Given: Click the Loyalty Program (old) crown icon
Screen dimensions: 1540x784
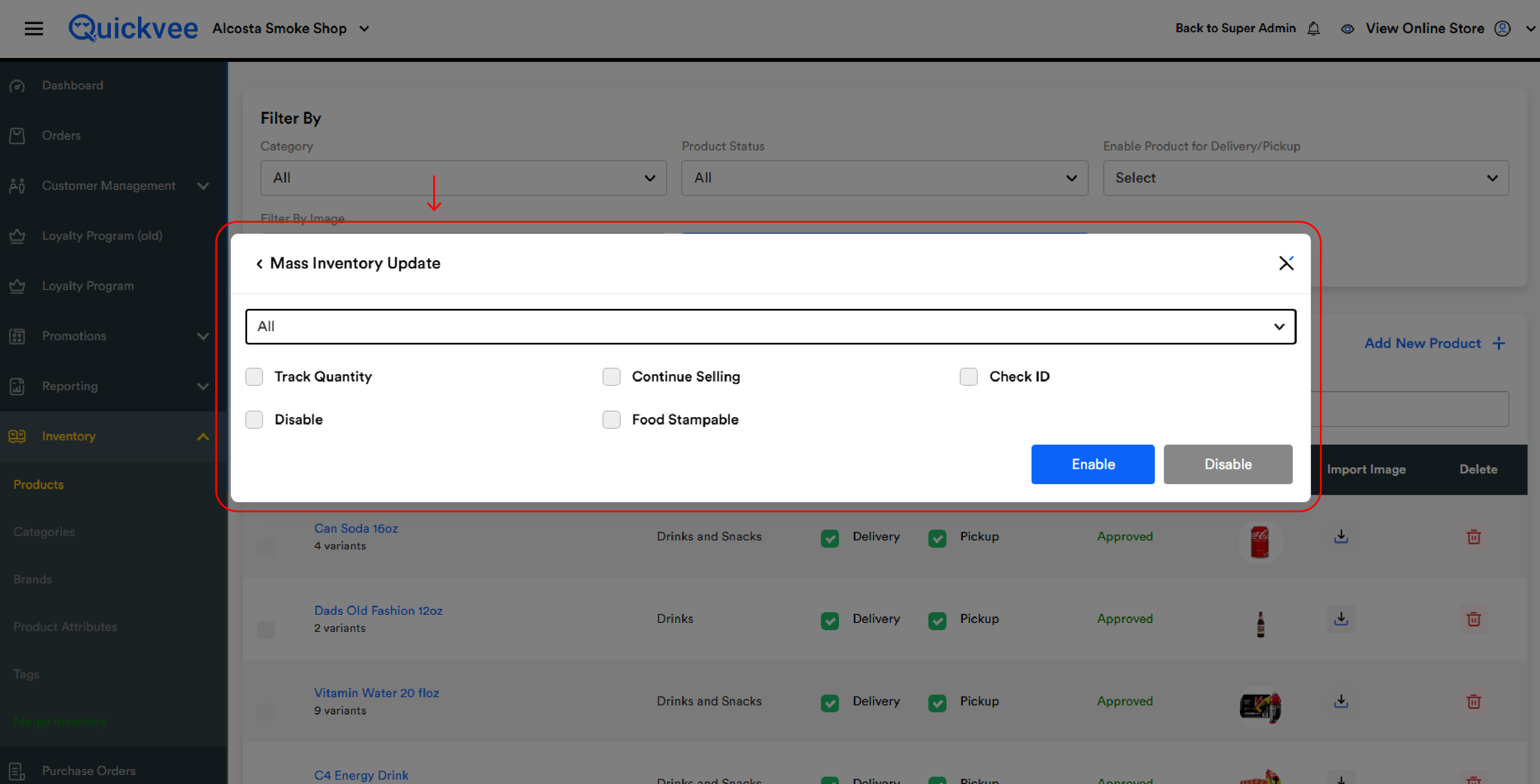Looking at the screenshot, I should pos(17,236).
